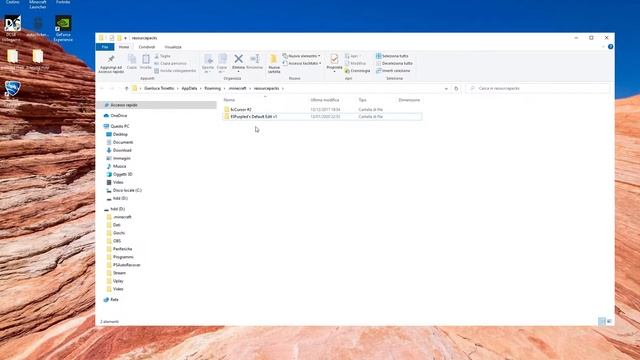
Task: Open Musica in the navigation pane
Action: click(x=120, y=167)
